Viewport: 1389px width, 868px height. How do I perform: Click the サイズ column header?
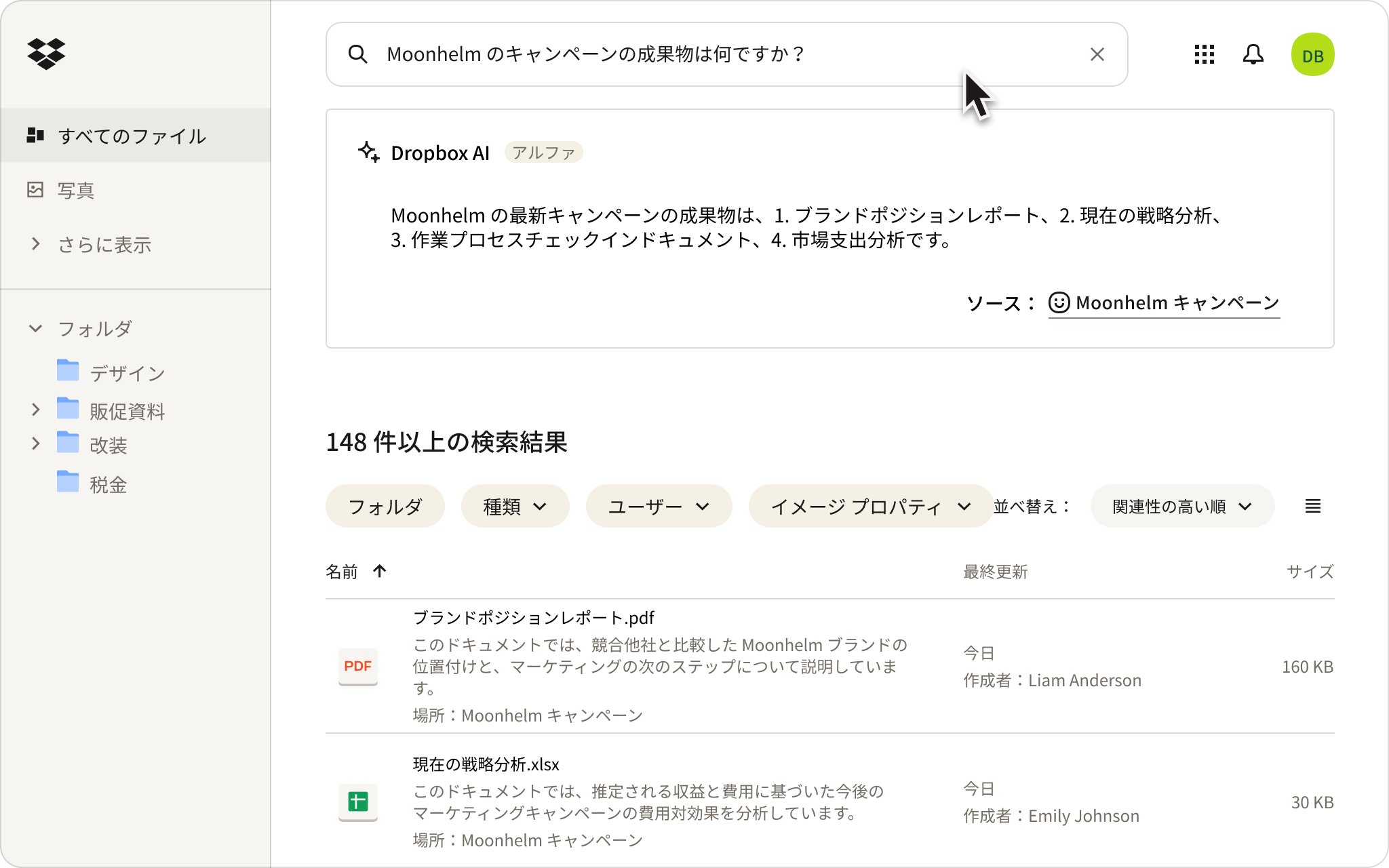1310,572
